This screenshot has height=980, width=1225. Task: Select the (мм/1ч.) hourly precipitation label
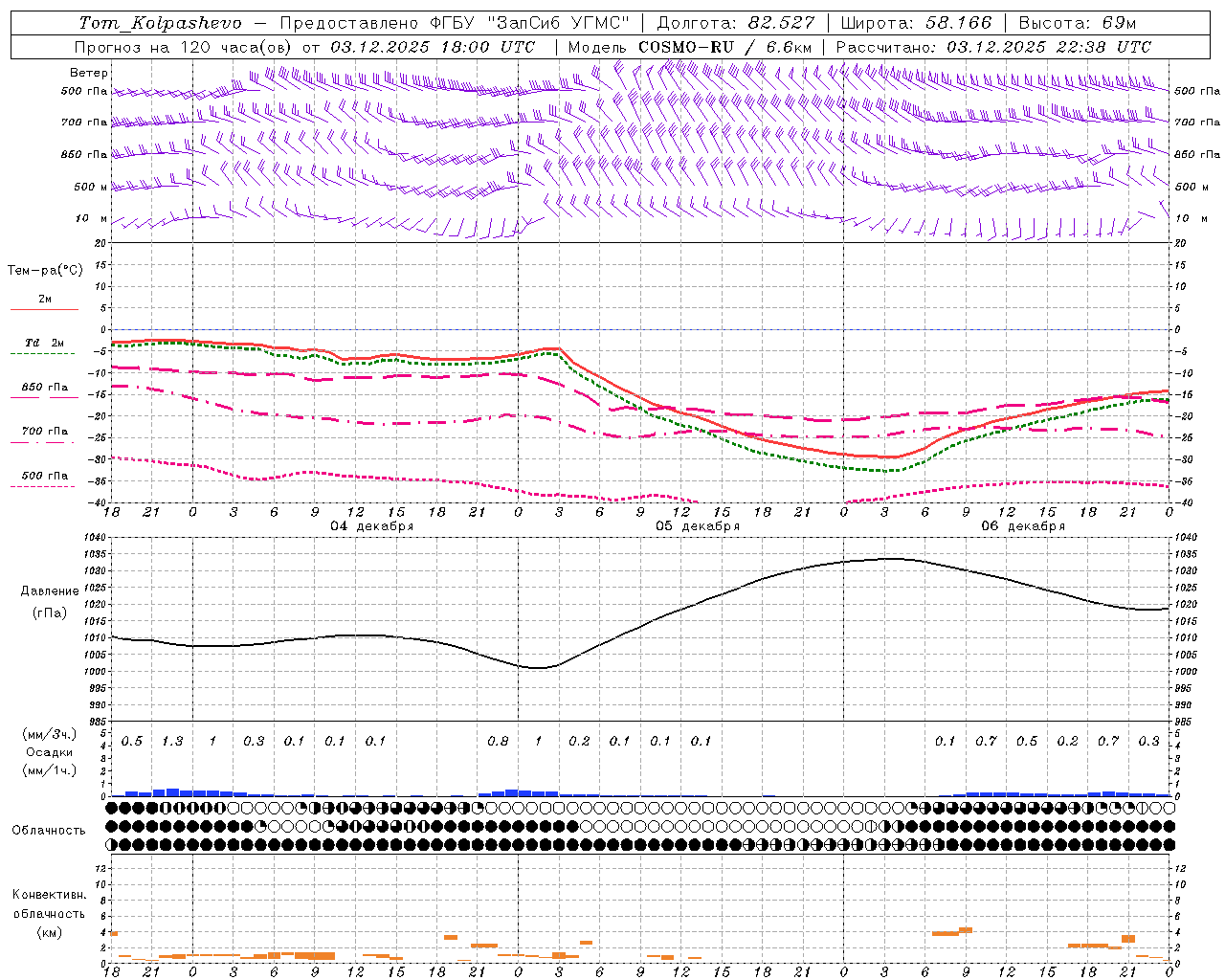tap(48, 770)
